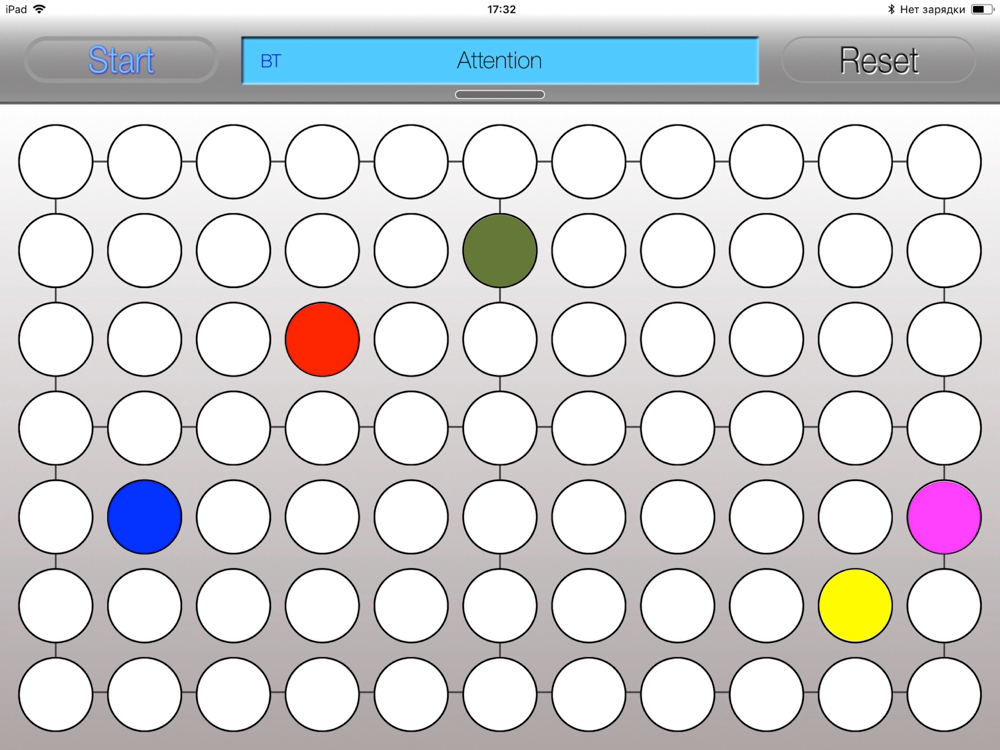Select the red circle
This screenshot has height=750, width=1000.
pyautogui.click(x=322, y=339)
